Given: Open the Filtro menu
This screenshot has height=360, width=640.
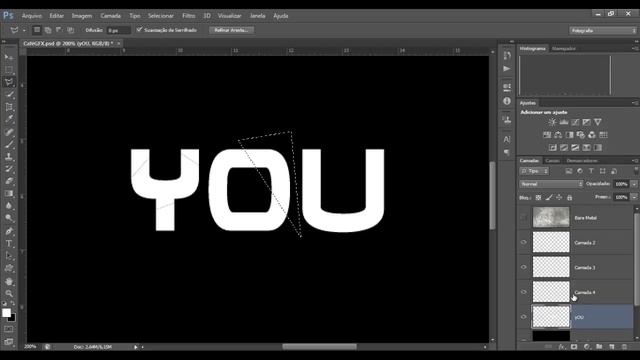Looking at the screenshot, I should point(188,16).
